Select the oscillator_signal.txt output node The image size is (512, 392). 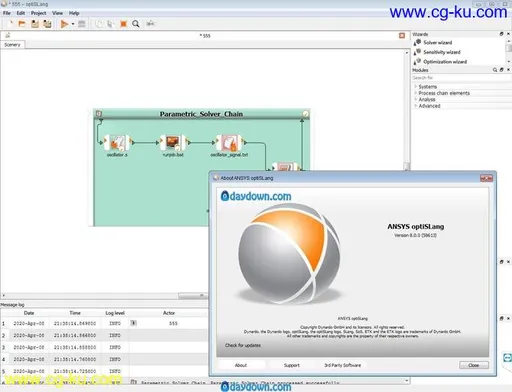(x=229, y=143)
